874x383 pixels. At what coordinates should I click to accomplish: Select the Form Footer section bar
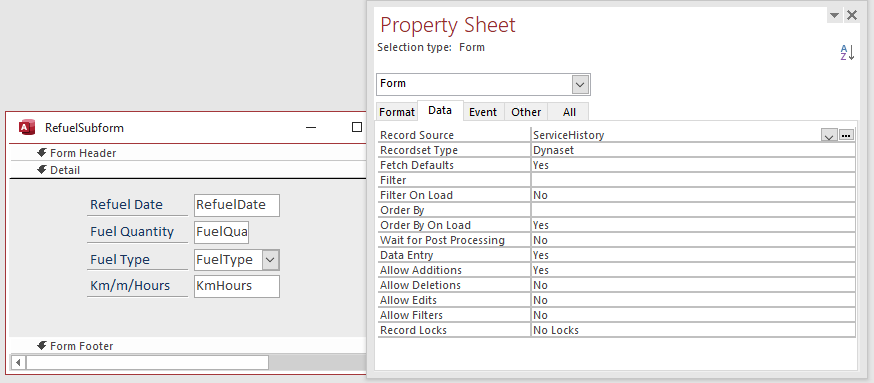pyautogui.click(x=187, y=346)
